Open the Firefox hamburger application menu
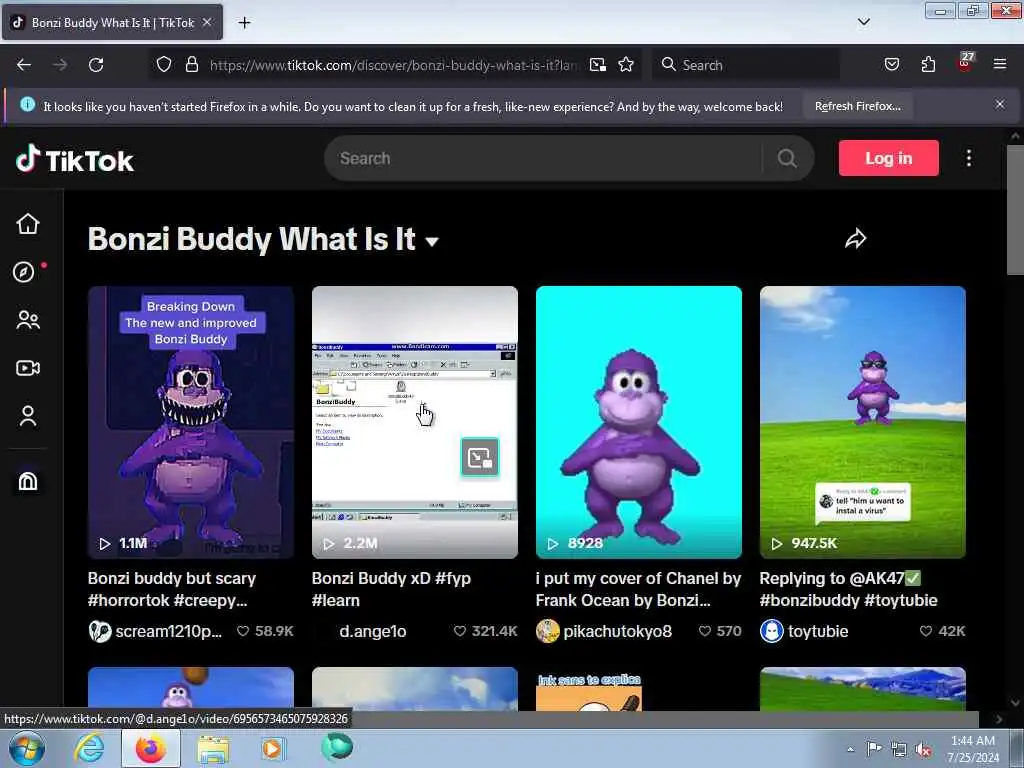The image size is (1024, 768). (1000, 65)
